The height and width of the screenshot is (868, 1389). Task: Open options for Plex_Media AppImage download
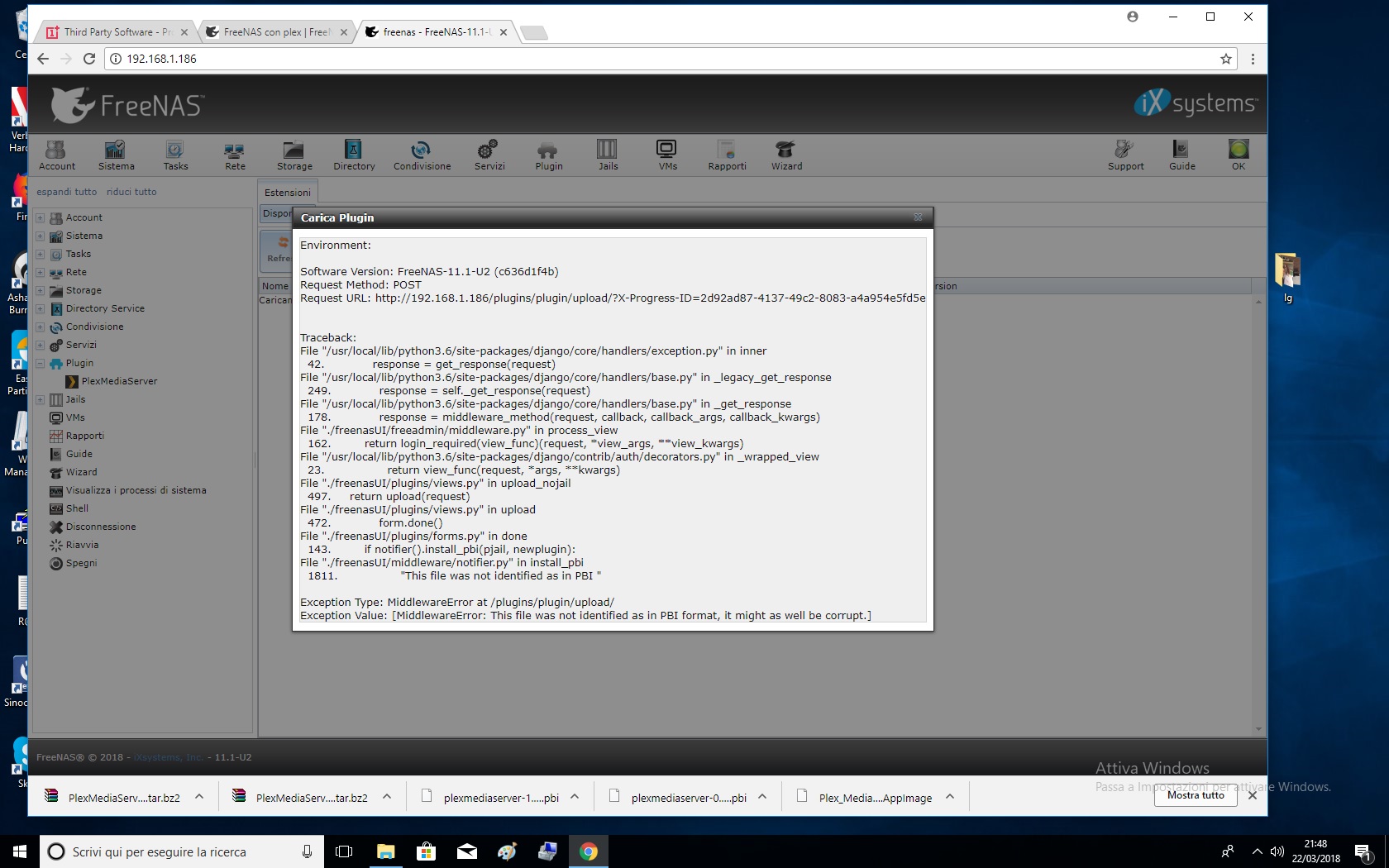(950, 797)
